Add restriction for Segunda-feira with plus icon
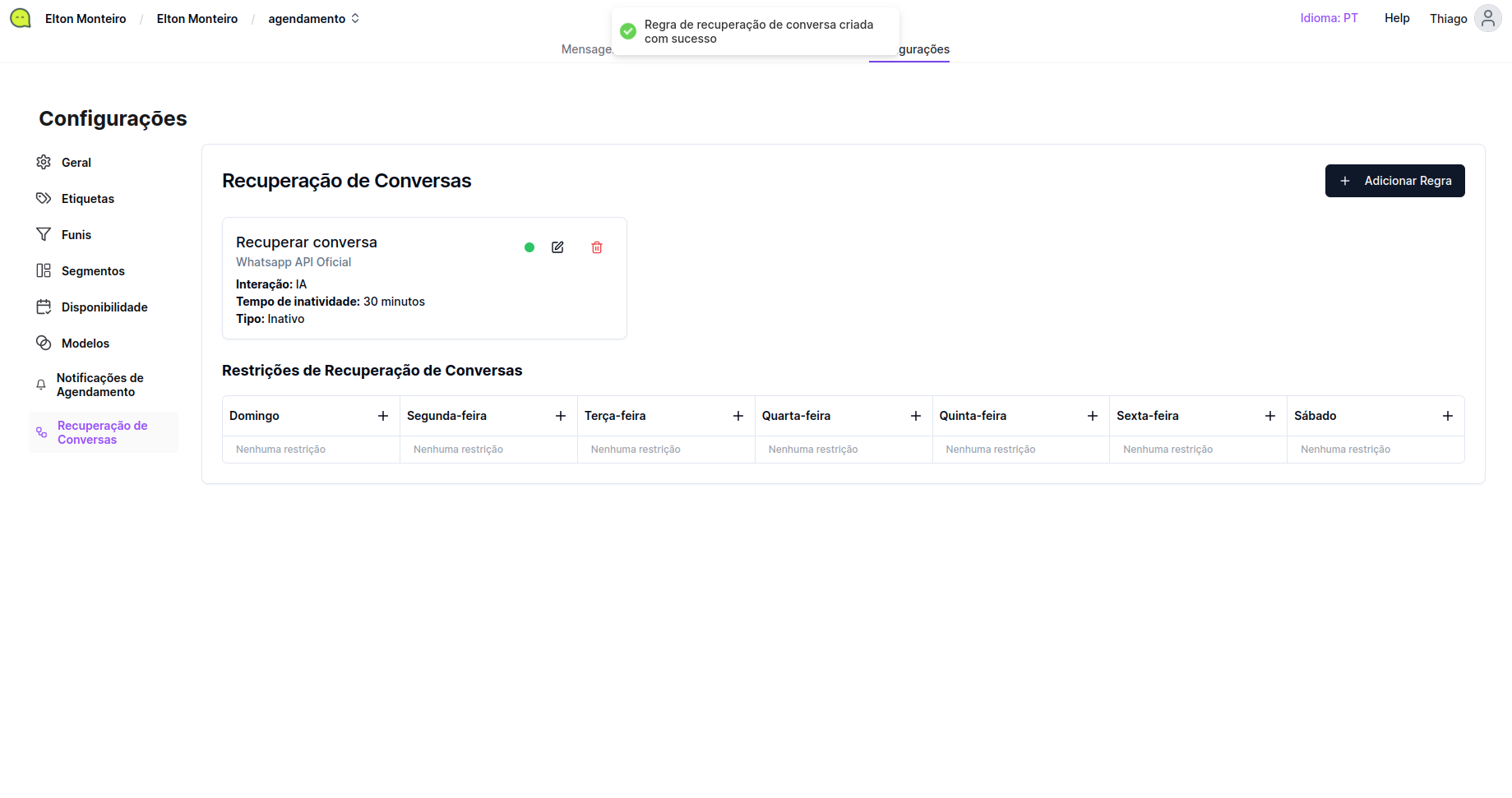The height and width of the screenshot is (798, 1512). tap(561, 416)
